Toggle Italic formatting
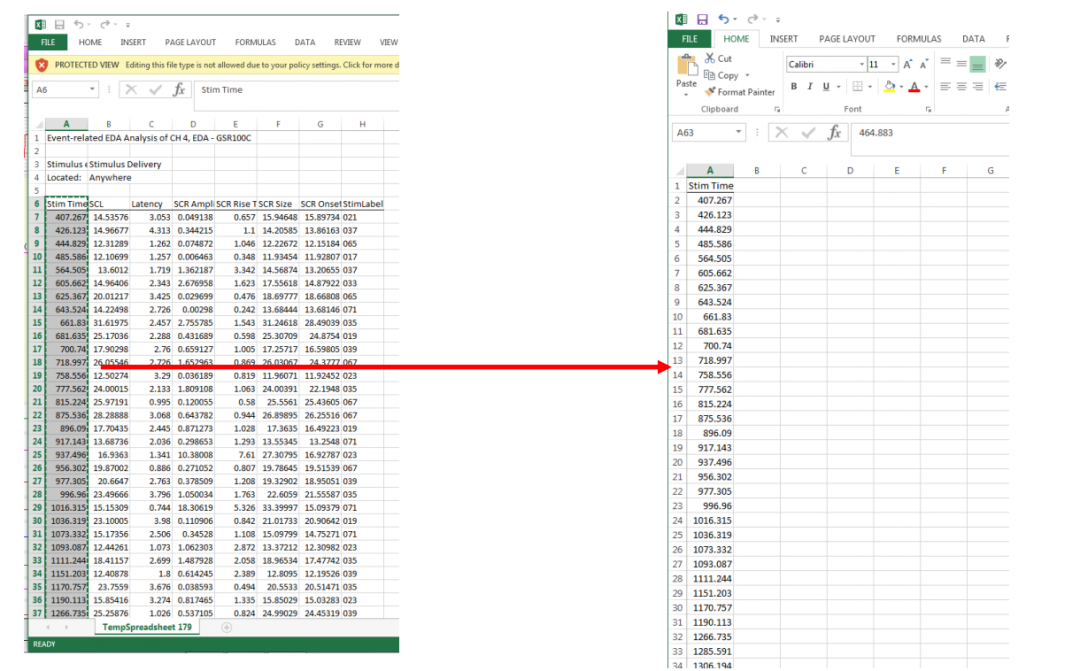The width and height of the screenshot is (1080, 671). (x=809, y=87)
